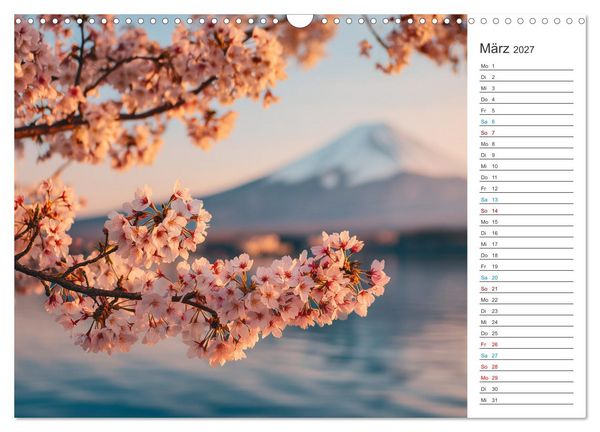This screenshot has width=600, height=432.
Task: Click the year '2027' in the heading
Action: coord(523,49)
